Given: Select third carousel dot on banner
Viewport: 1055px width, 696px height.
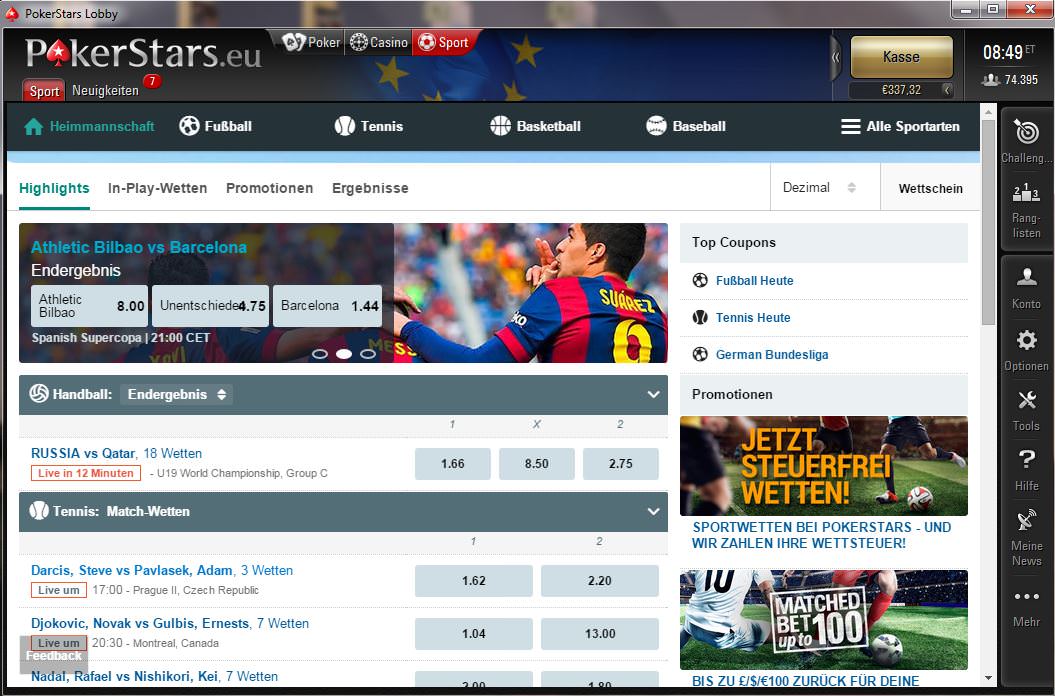Looking at the screenshot, I should 367,353.
